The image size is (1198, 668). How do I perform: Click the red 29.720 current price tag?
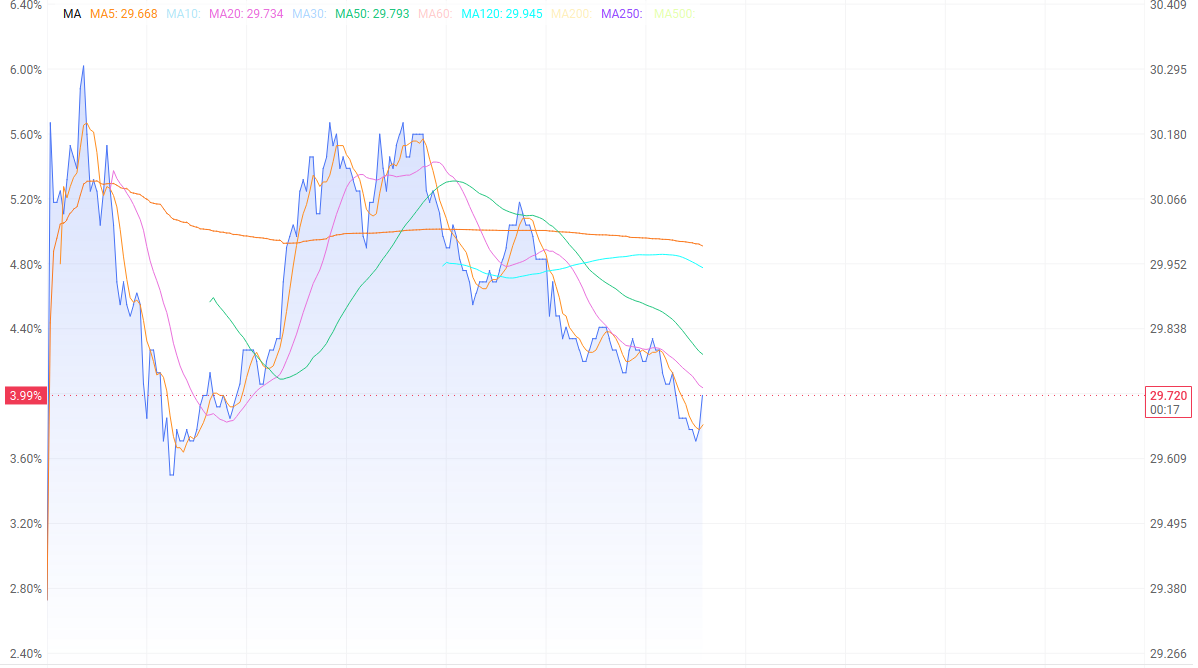[x=1168, y=395]
